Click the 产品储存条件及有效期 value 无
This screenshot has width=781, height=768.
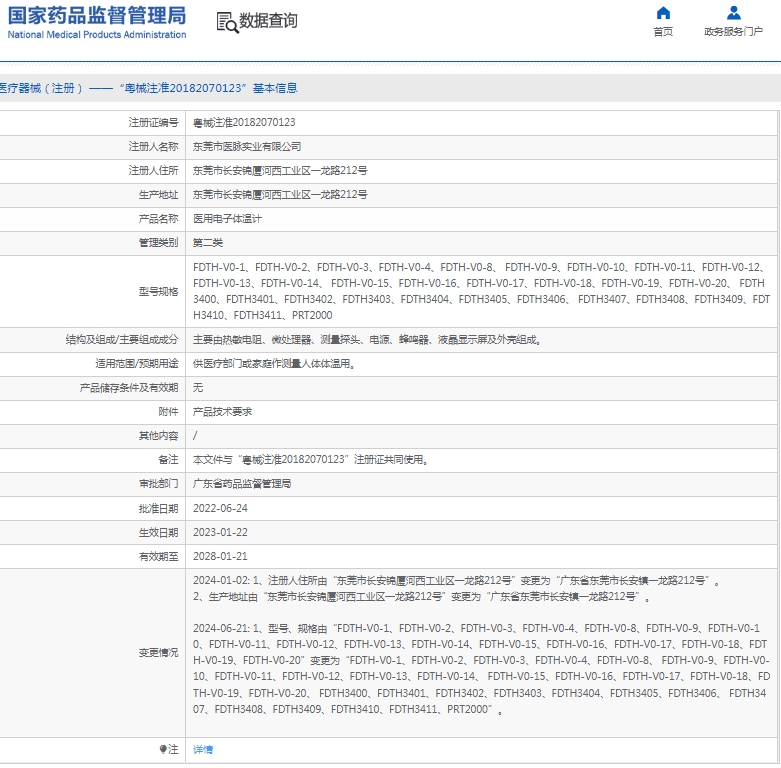pyautogui.click(x=198, y=387)
